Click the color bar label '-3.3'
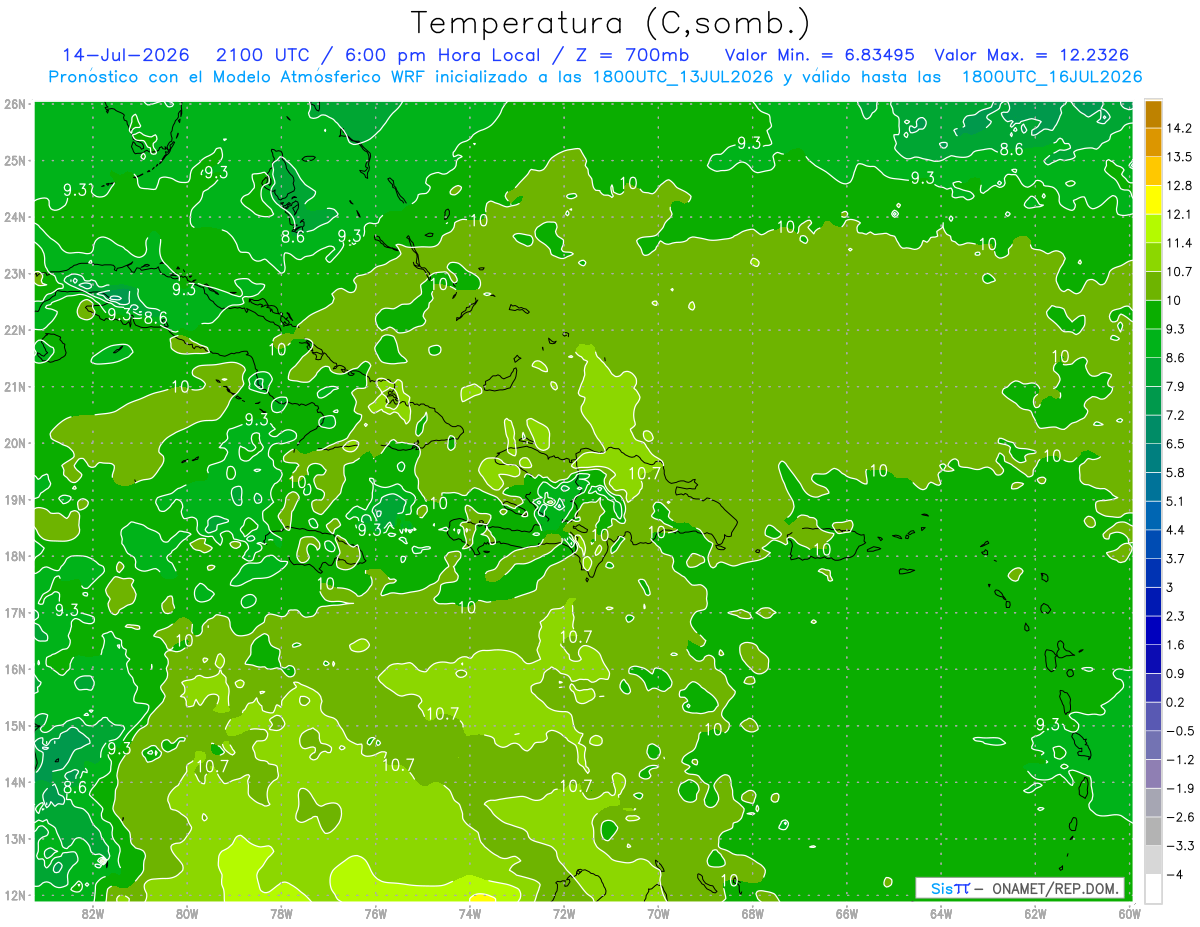The image size is (1200, 927). tap(1179, 846)
